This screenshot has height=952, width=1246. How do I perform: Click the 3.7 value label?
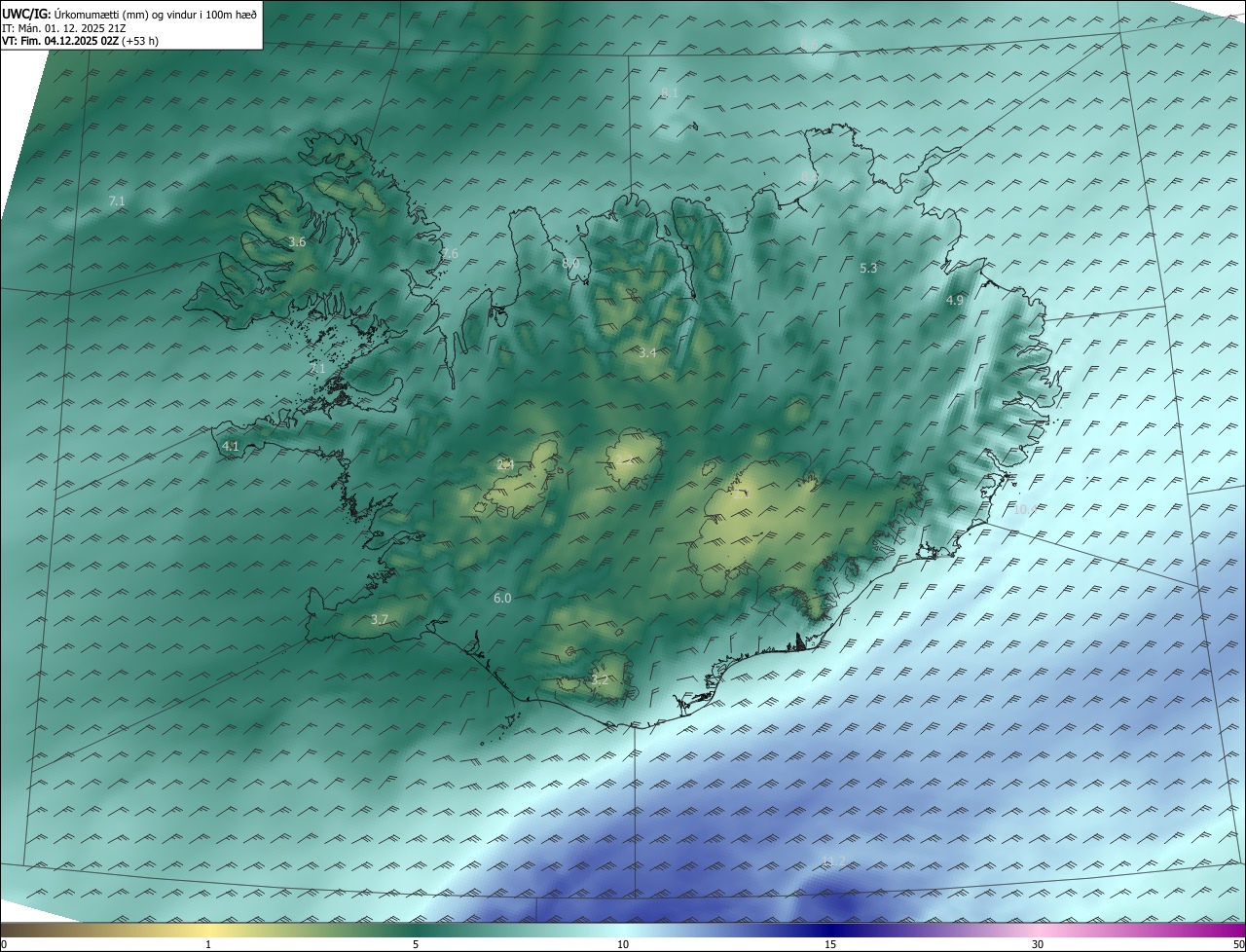pyautogui.click(x=380, y=620)
